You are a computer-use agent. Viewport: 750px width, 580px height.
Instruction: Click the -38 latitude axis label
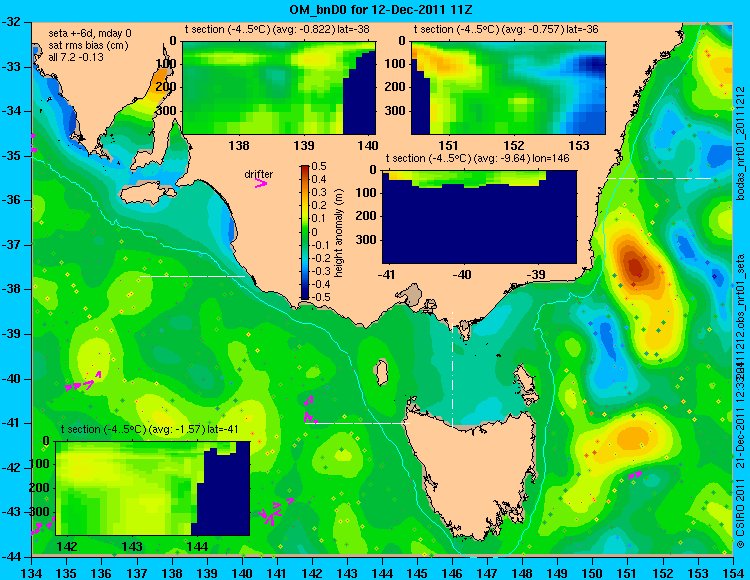[x=13, y=289]
